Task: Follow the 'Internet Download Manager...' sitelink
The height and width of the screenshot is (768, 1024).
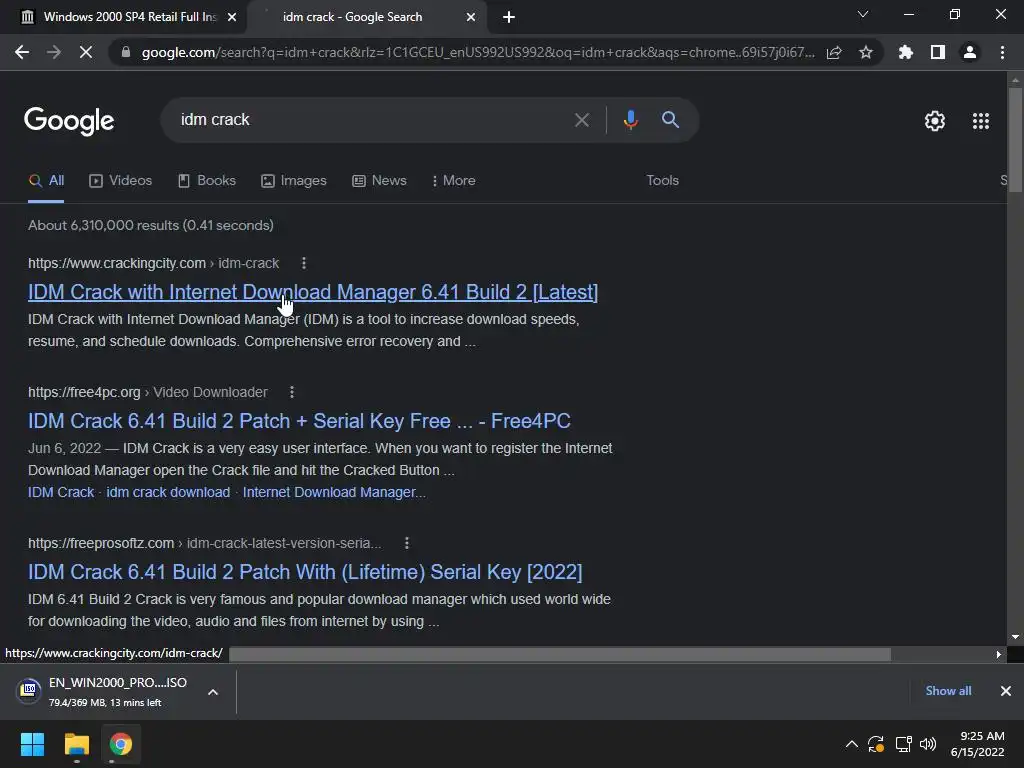Action: [334, 492]
